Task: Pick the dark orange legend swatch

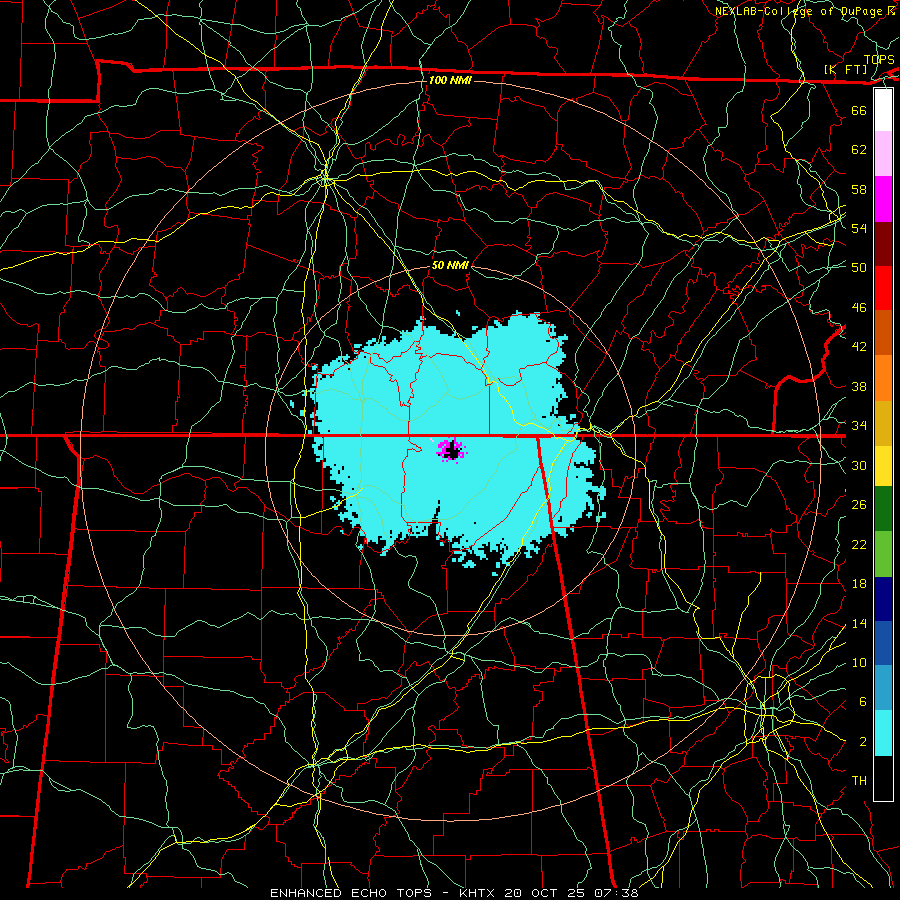Action: (883, 333)
